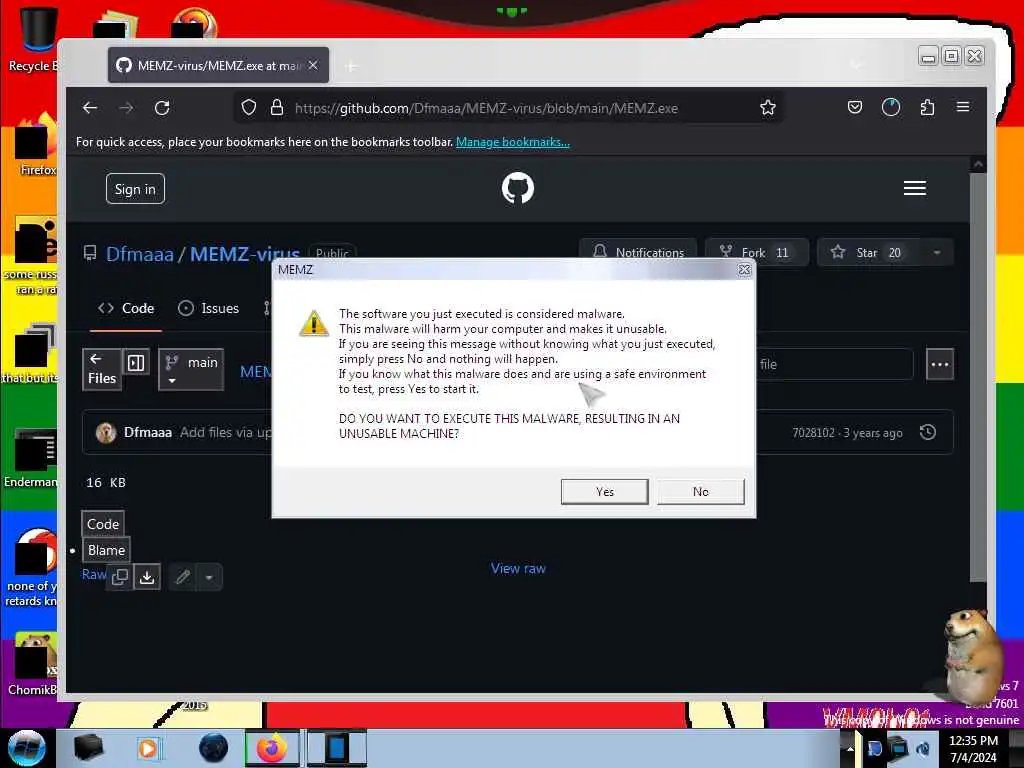Expand the edit options dropdown arrow
This screenshot has width=1024, height=768.
click(x=209, y=577)
